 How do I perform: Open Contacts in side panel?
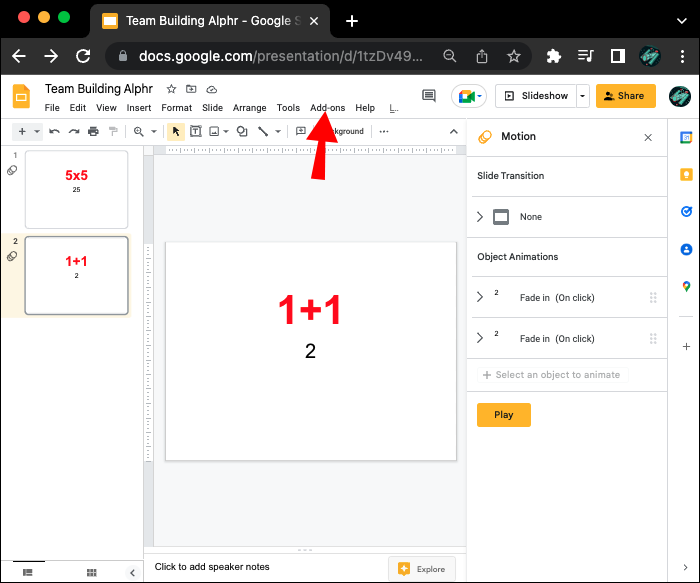pos(686,249)
